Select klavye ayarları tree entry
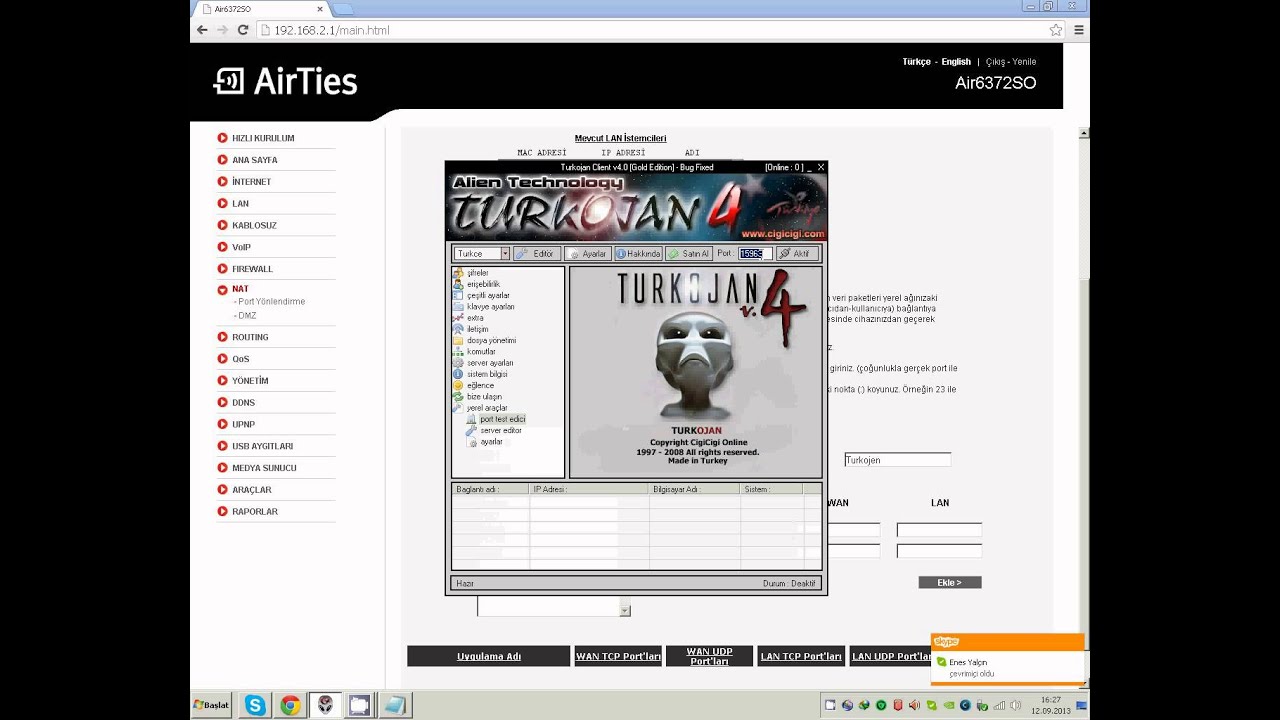Image resolution: width=1280 pixels, height=720 pixels. pyautogui.click(x=490, y=306)
